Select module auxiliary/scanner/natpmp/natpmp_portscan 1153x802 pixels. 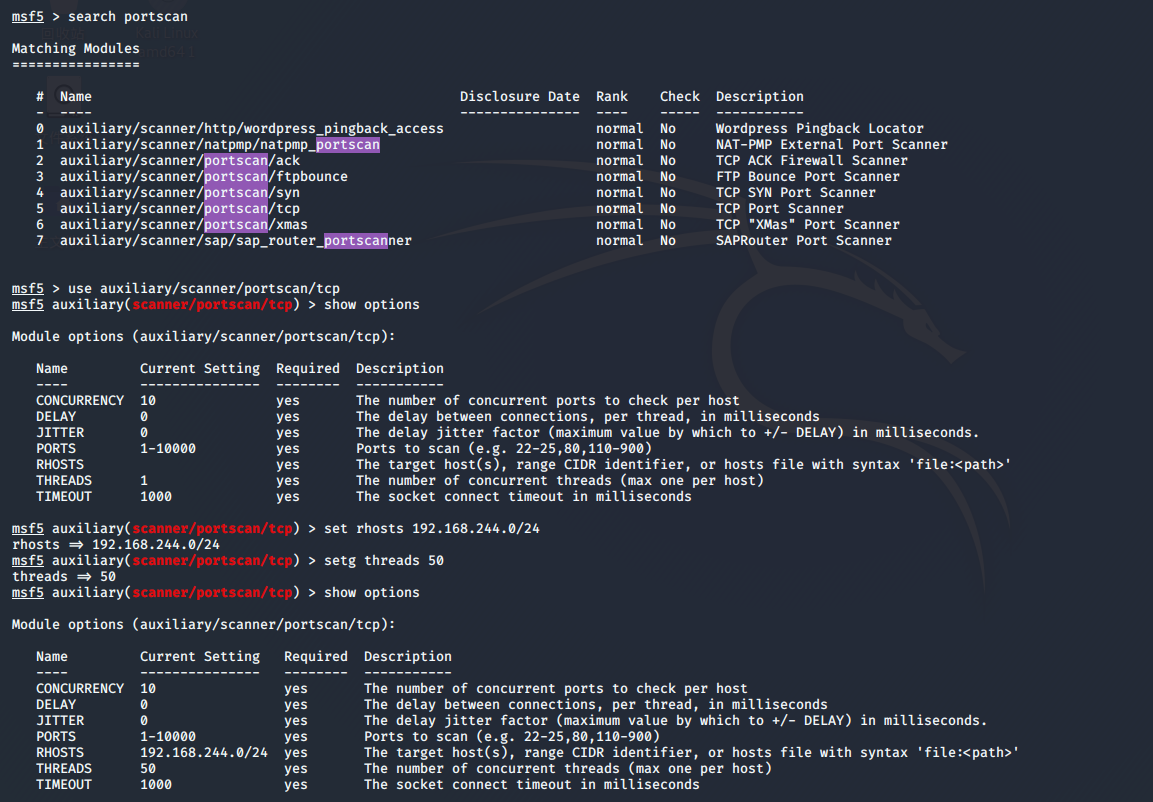point(220,145)
